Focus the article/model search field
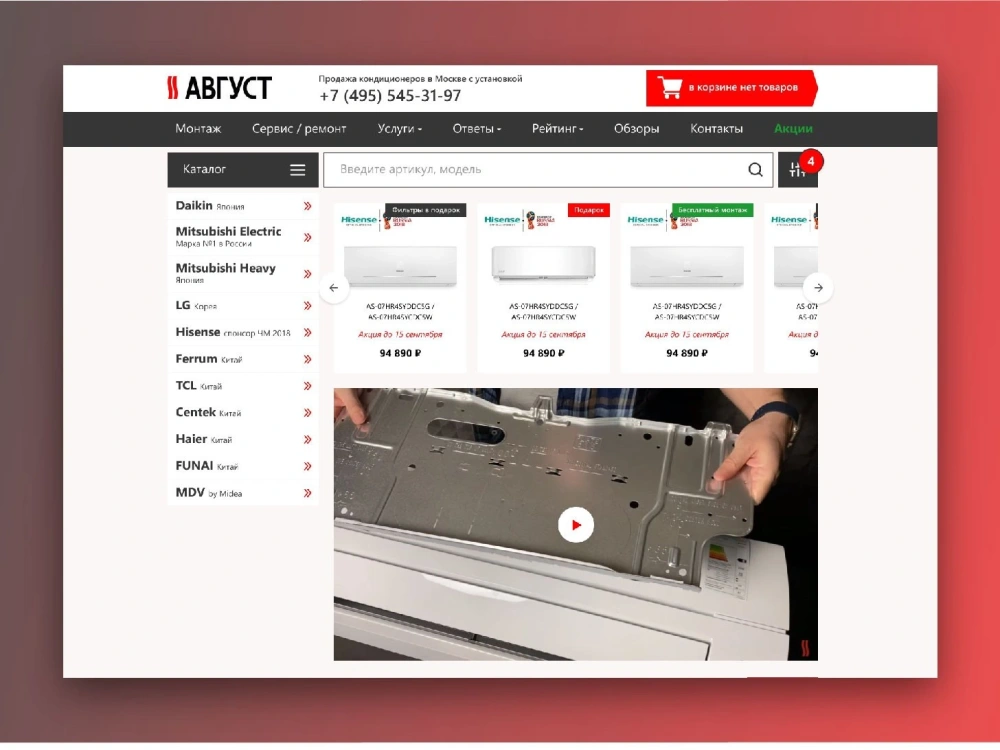The height and width of the screenshot is (750, 1000). pyautogui.click(x=534, y=170)
